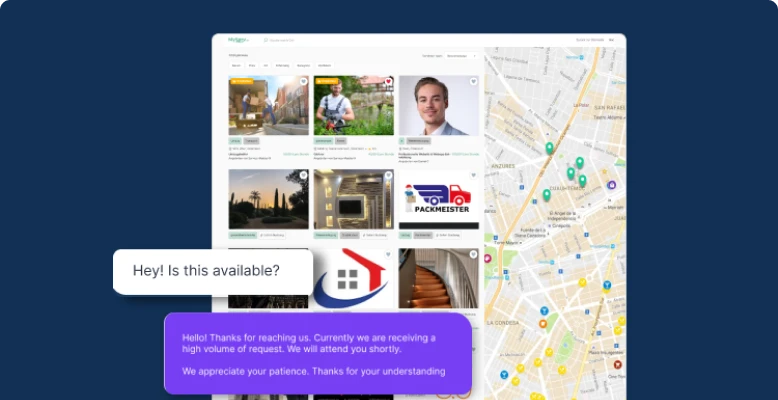Image resolution: width=778 pixels, height=400 pixels.
Task: Click green tag under gardener listing
Action: point(324,141)
